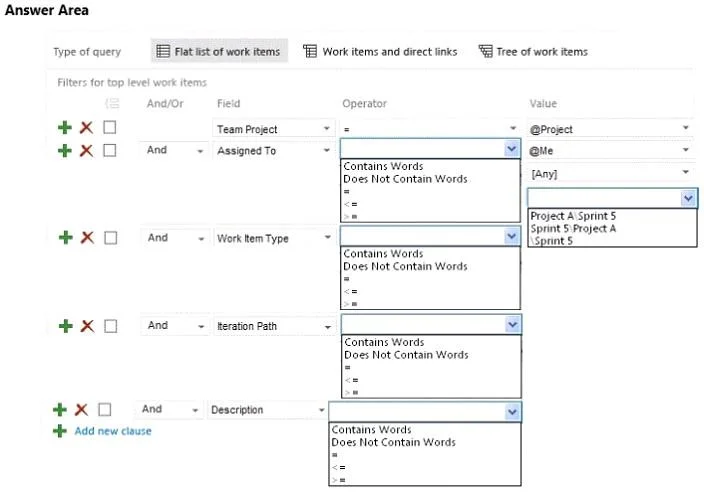Choose Contains Words for Work Item Type

click(383, 254)
